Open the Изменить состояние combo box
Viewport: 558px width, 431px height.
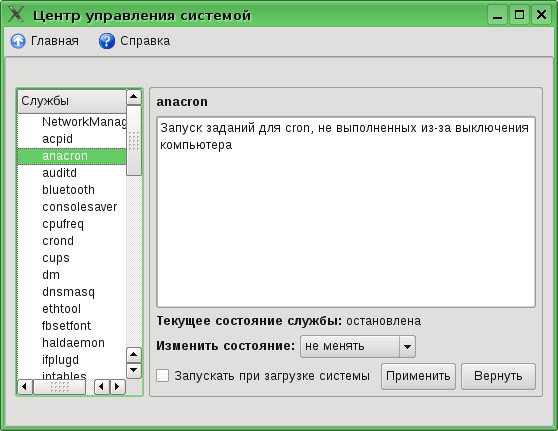358,346
